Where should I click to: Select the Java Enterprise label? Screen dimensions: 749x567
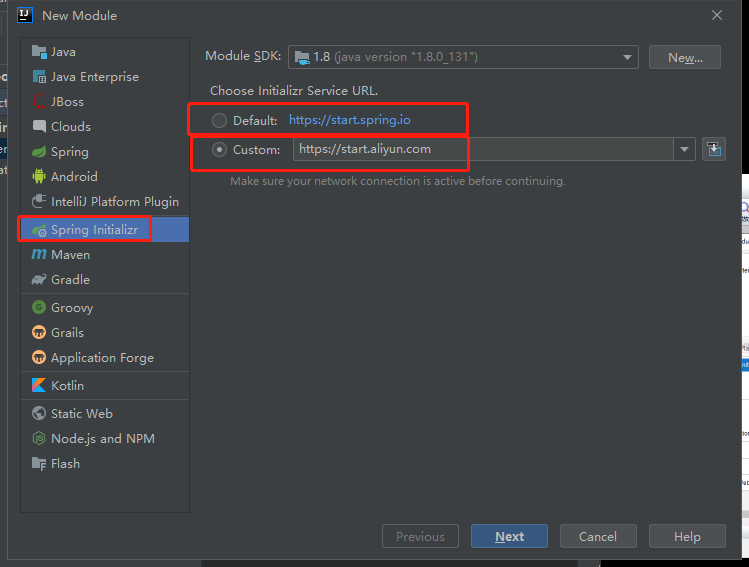95,76
